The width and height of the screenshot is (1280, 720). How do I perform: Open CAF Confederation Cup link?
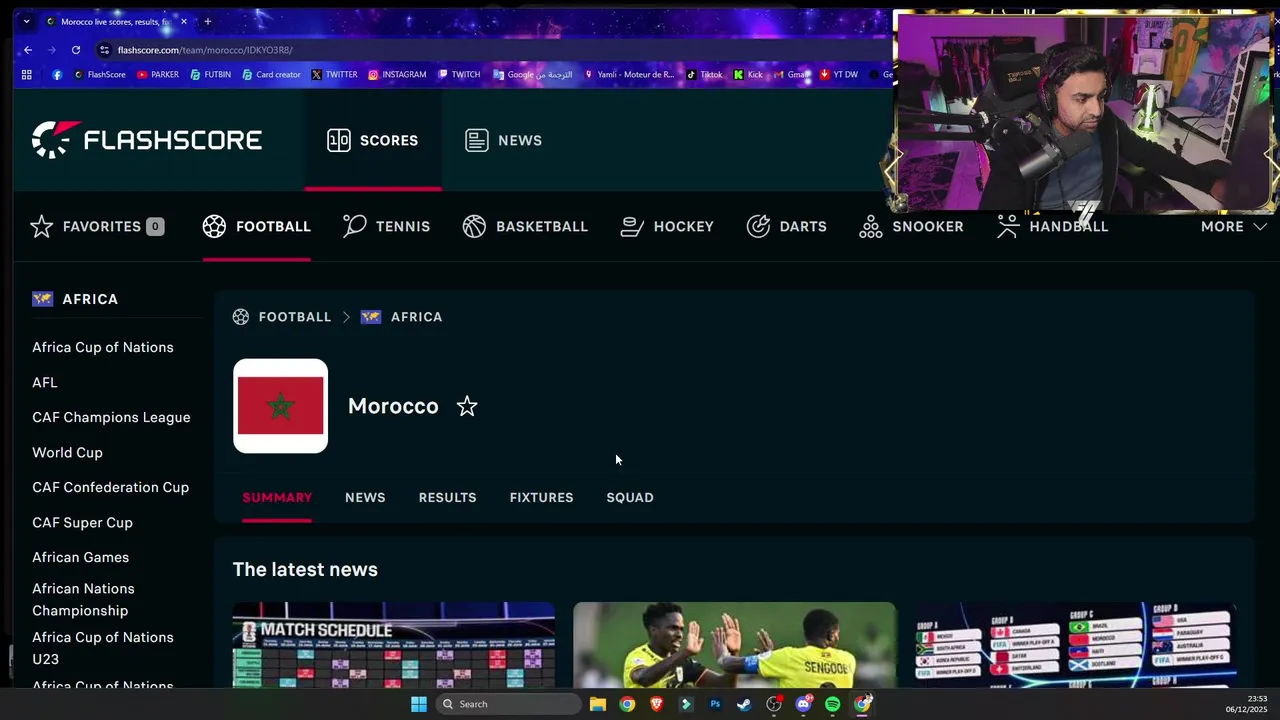110,487
